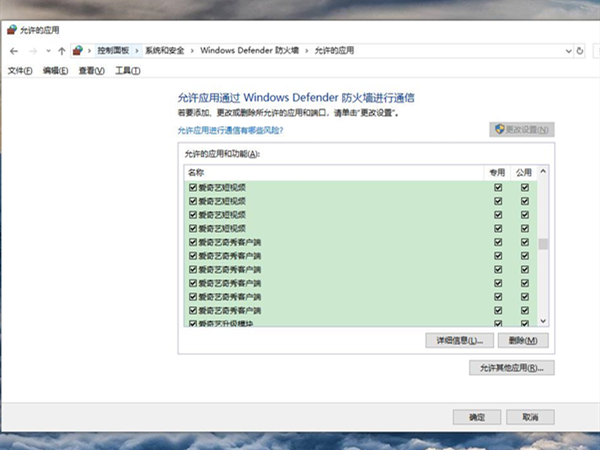Expand the recent locations chevron beside Forward

[x=47, y=50]
